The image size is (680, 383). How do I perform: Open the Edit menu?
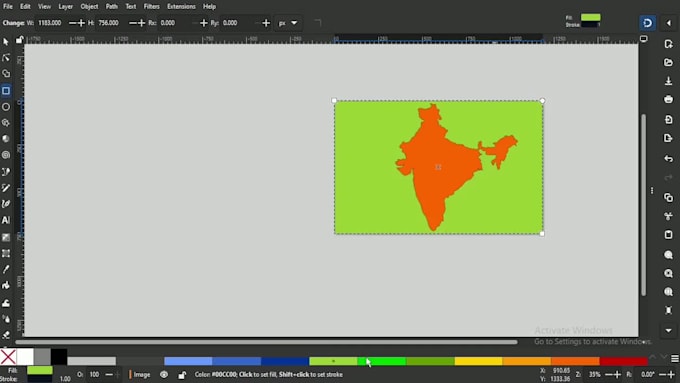tap(25, 7)
